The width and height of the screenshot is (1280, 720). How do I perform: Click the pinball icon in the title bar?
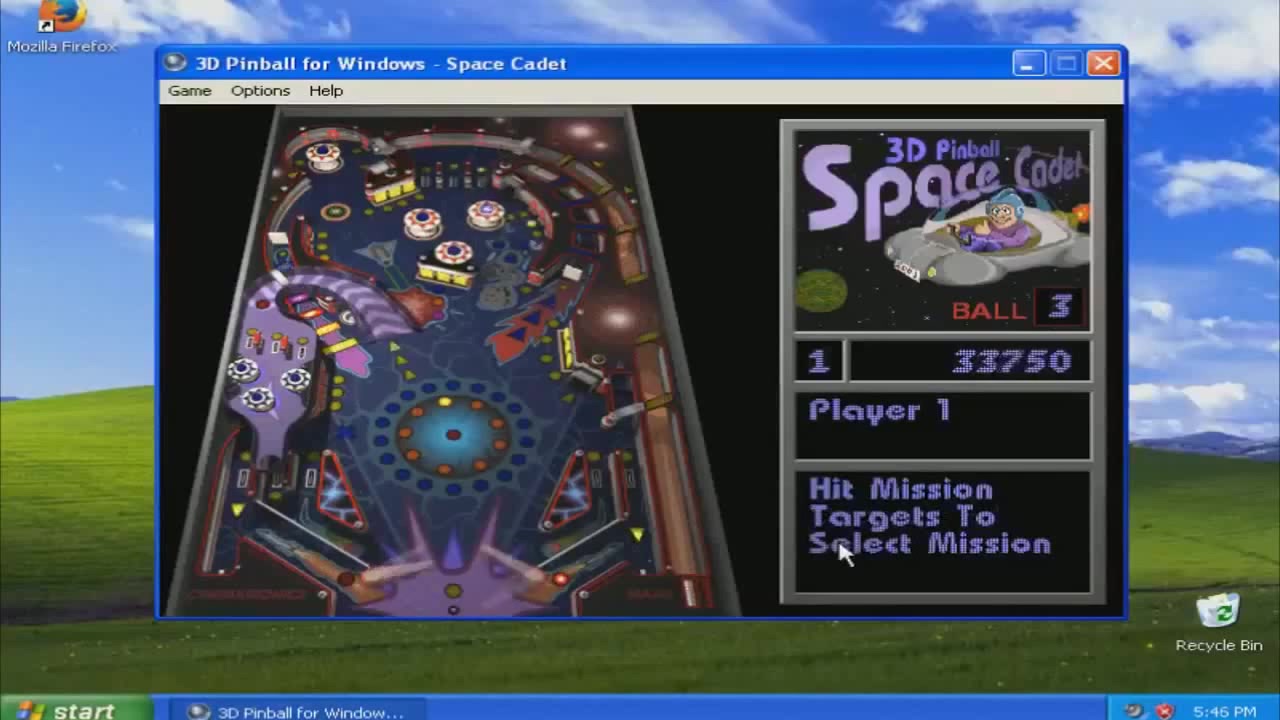point(177,63)
